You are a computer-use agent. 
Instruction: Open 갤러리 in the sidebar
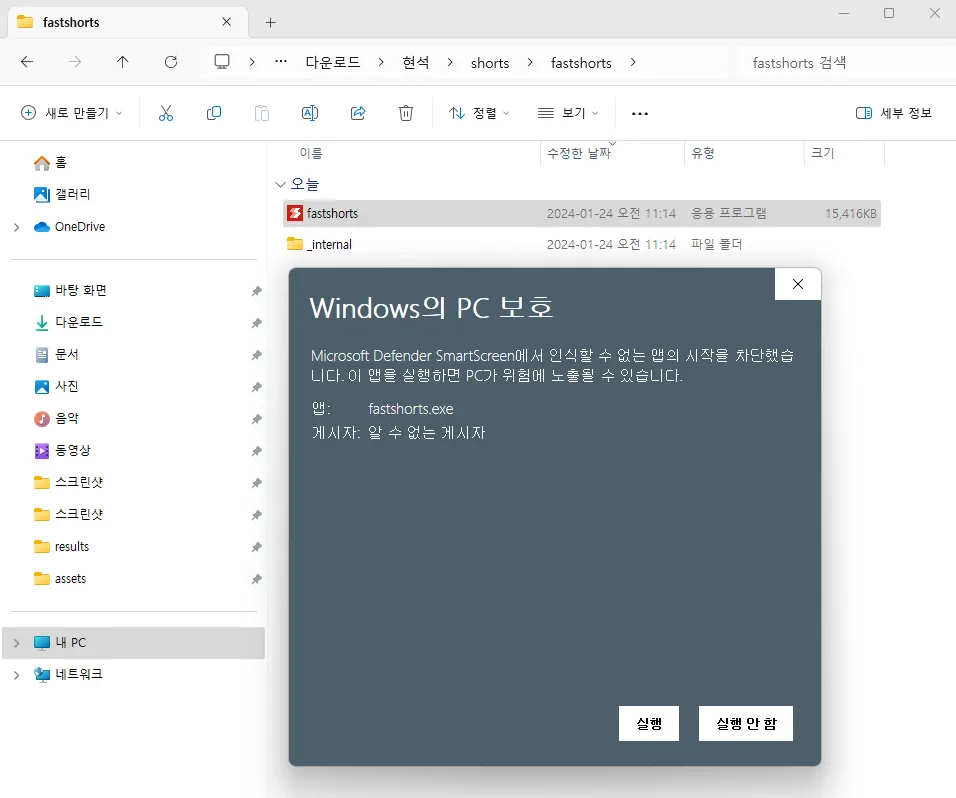pos(62,194)
